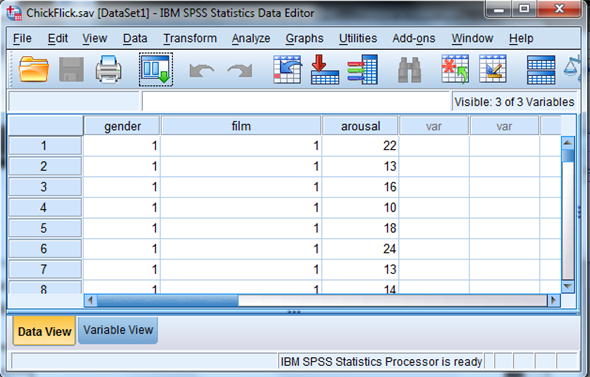Open the File menu

[x=22, y=38]
